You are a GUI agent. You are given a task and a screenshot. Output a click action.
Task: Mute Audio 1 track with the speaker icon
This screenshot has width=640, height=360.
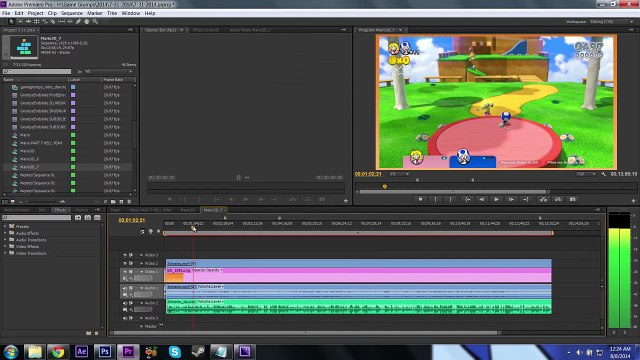[125, 288]
